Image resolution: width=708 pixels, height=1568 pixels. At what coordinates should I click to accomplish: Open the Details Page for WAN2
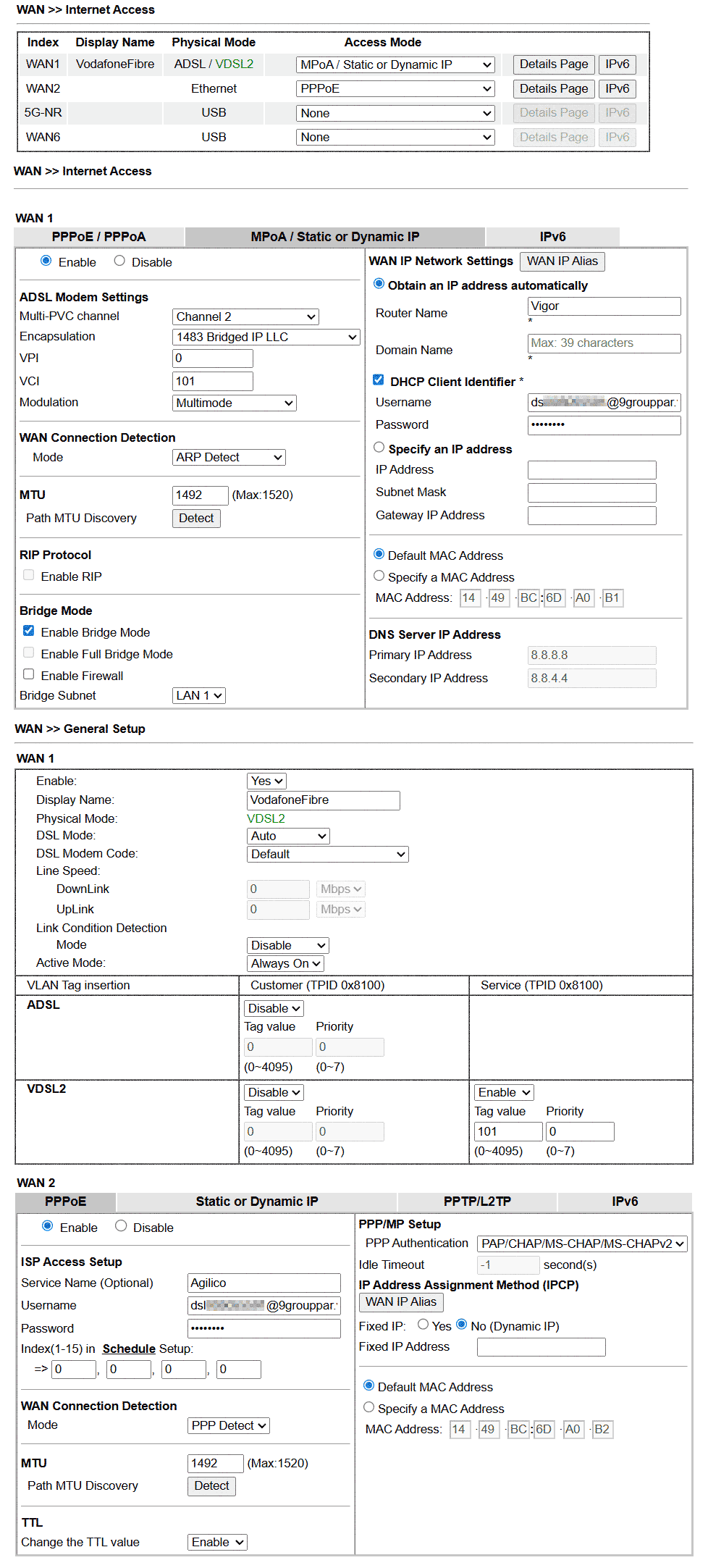click(x=554, y=88)
